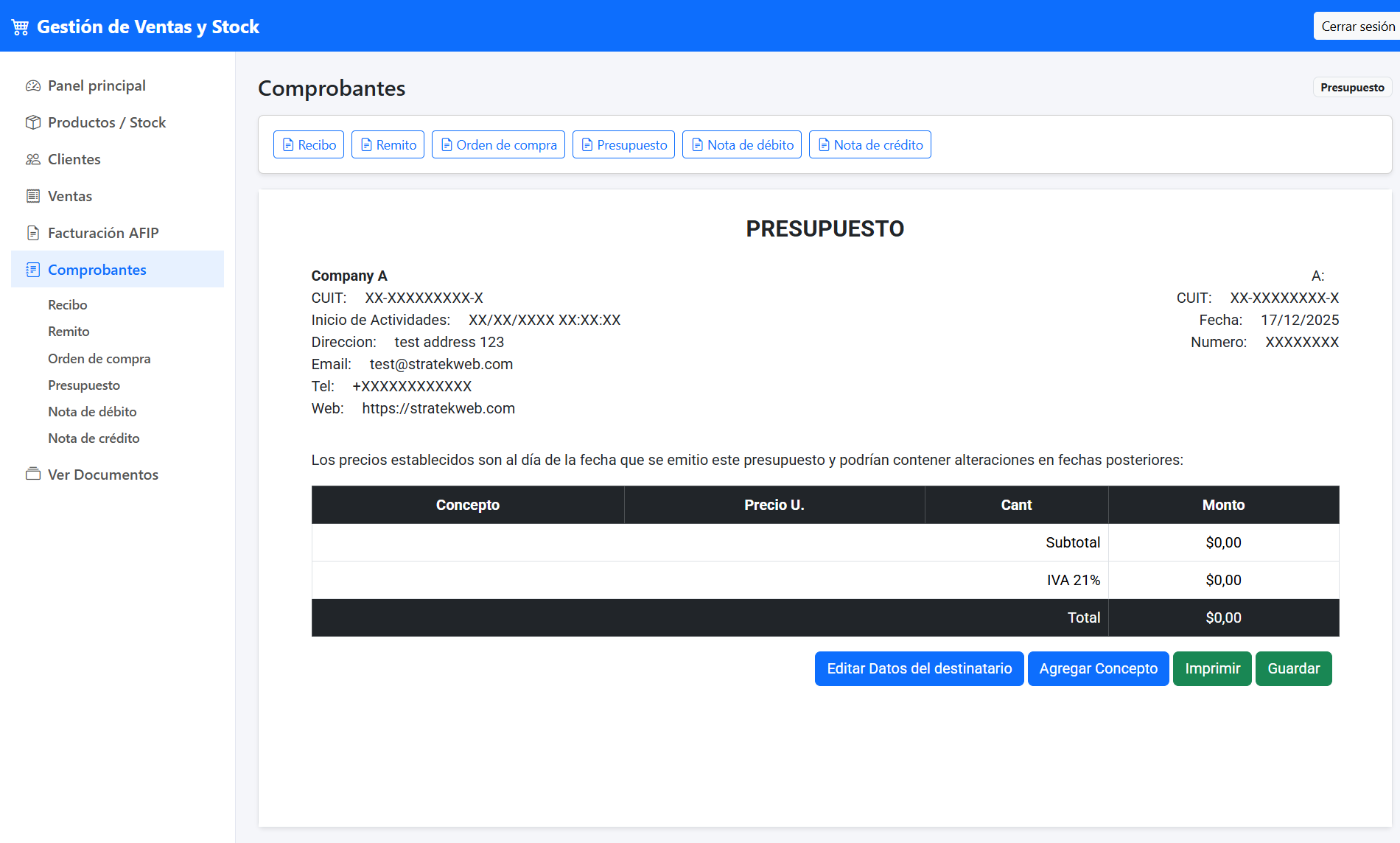Click the Ventas list icon
The height and width of the screenshot is (843, 1400).
(32, 196)
